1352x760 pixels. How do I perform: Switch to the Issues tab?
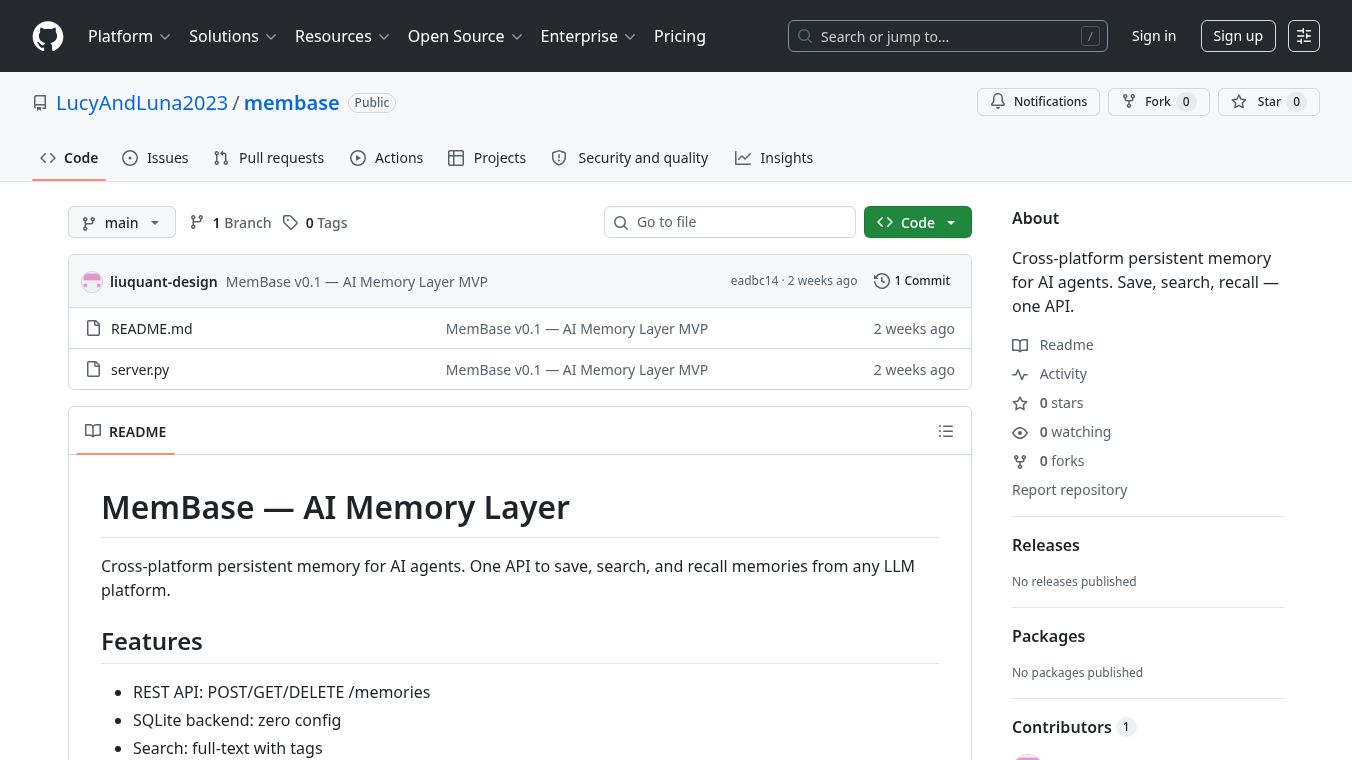[155, 158]
